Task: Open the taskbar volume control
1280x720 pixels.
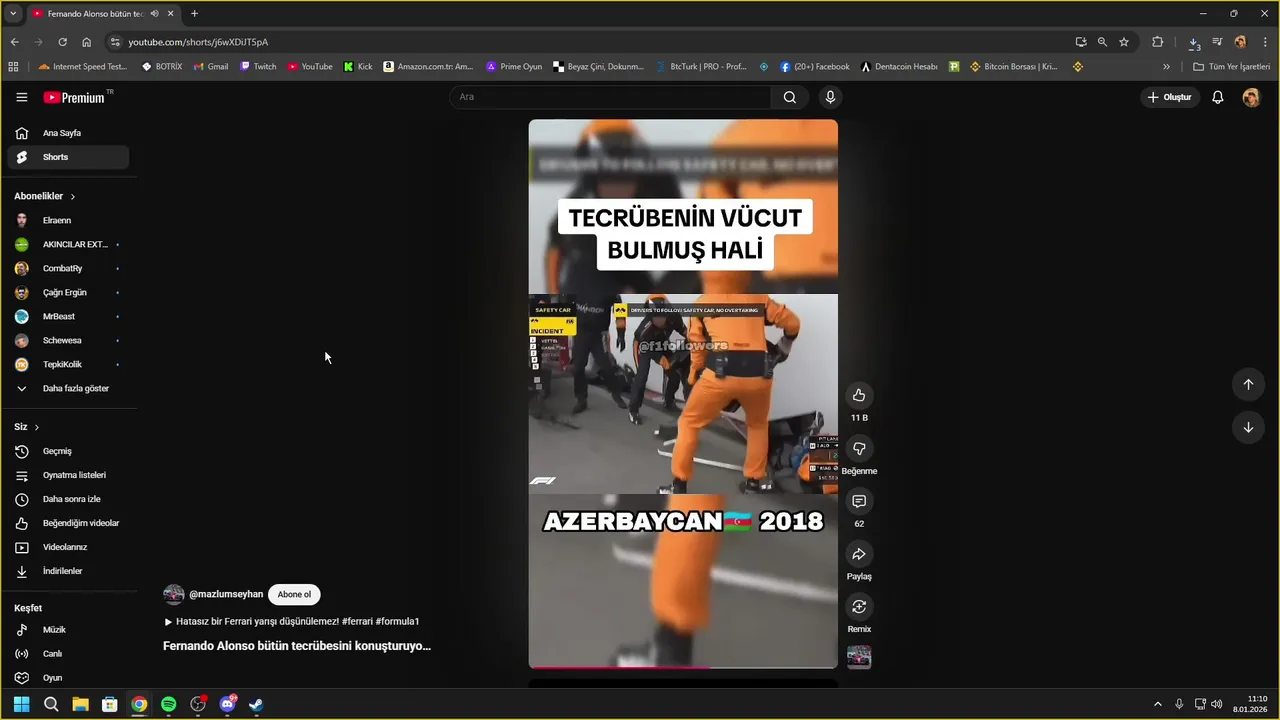Action: point(1217,704)
